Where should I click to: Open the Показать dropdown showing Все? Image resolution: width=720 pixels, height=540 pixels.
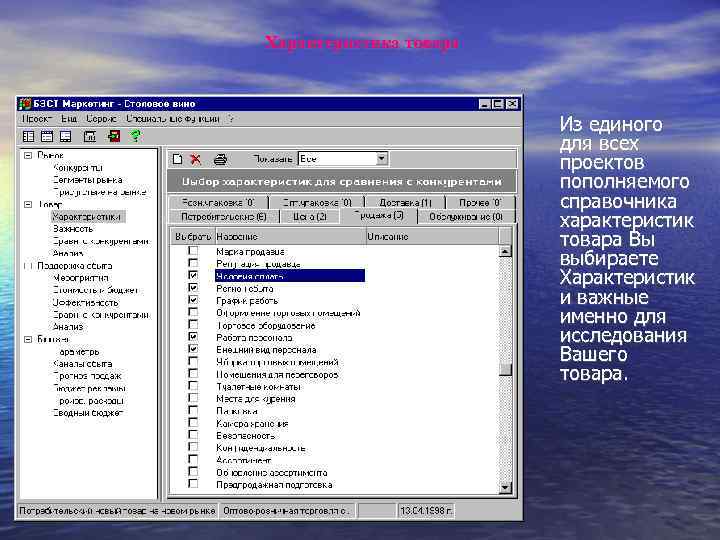(x=382, y=159)
